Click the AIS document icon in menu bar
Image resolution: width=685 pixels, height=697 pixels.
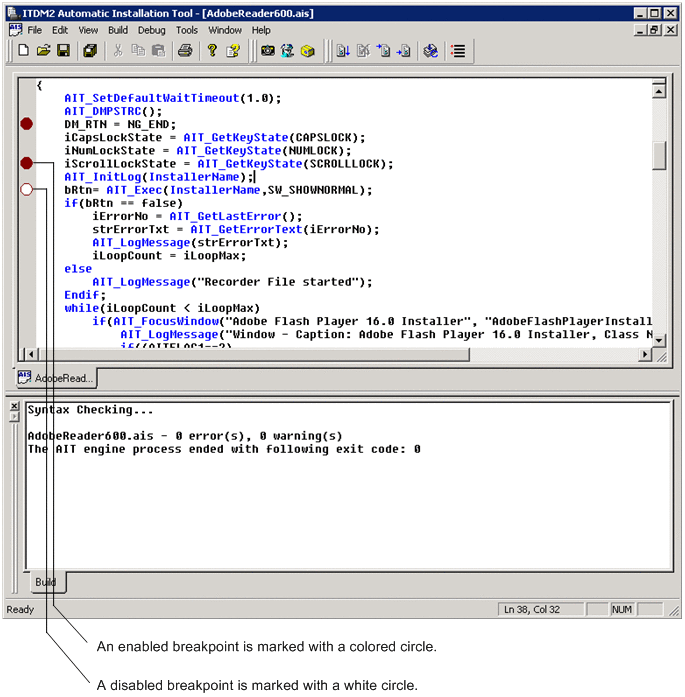pyautogui.click(x=15, y=30)
